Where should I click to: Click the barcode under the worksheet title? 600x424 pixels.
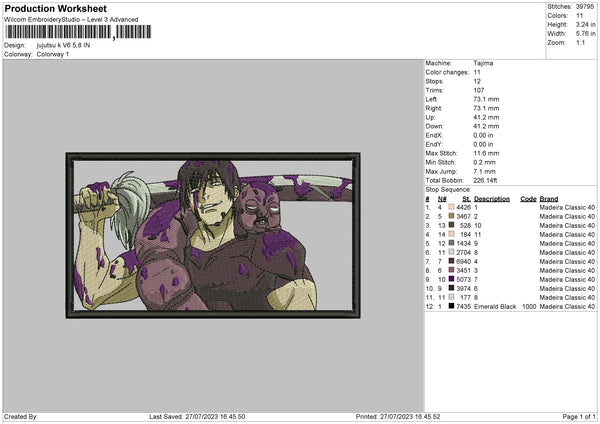pyautogui.click(x=78, y=32)
